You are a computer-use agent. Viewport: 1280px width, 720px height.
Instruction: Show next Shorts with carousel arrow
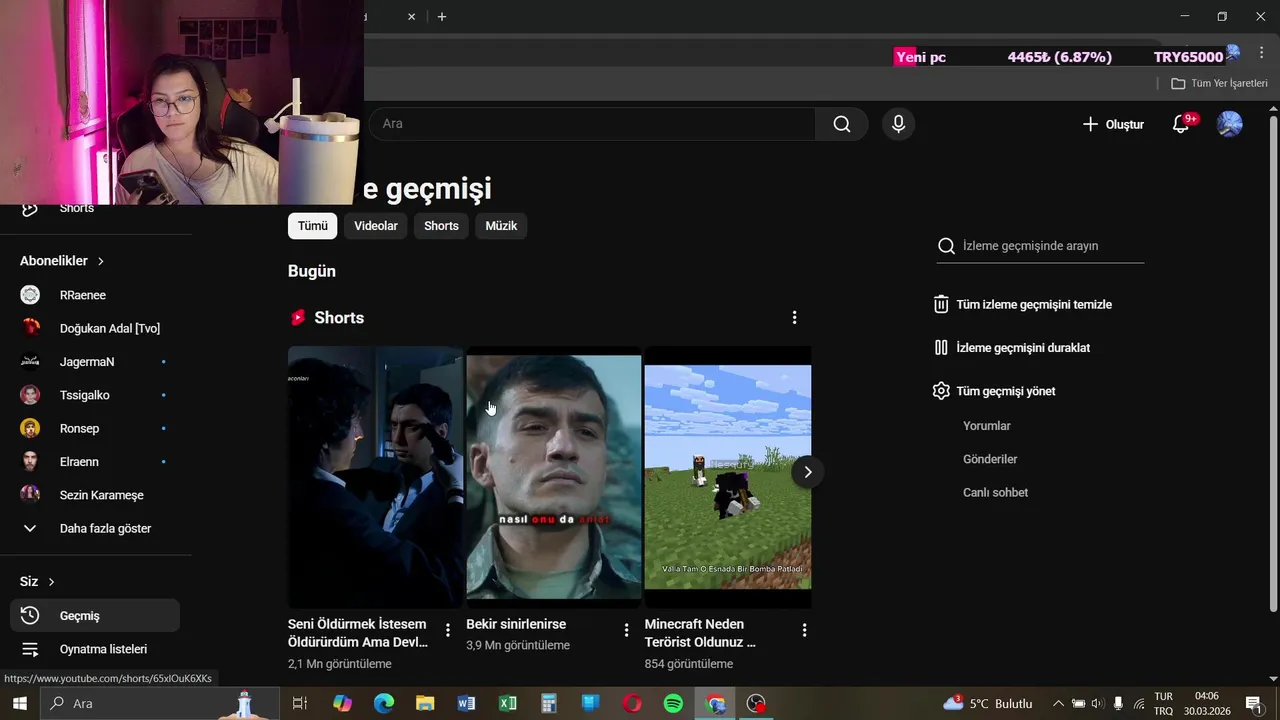808,472
